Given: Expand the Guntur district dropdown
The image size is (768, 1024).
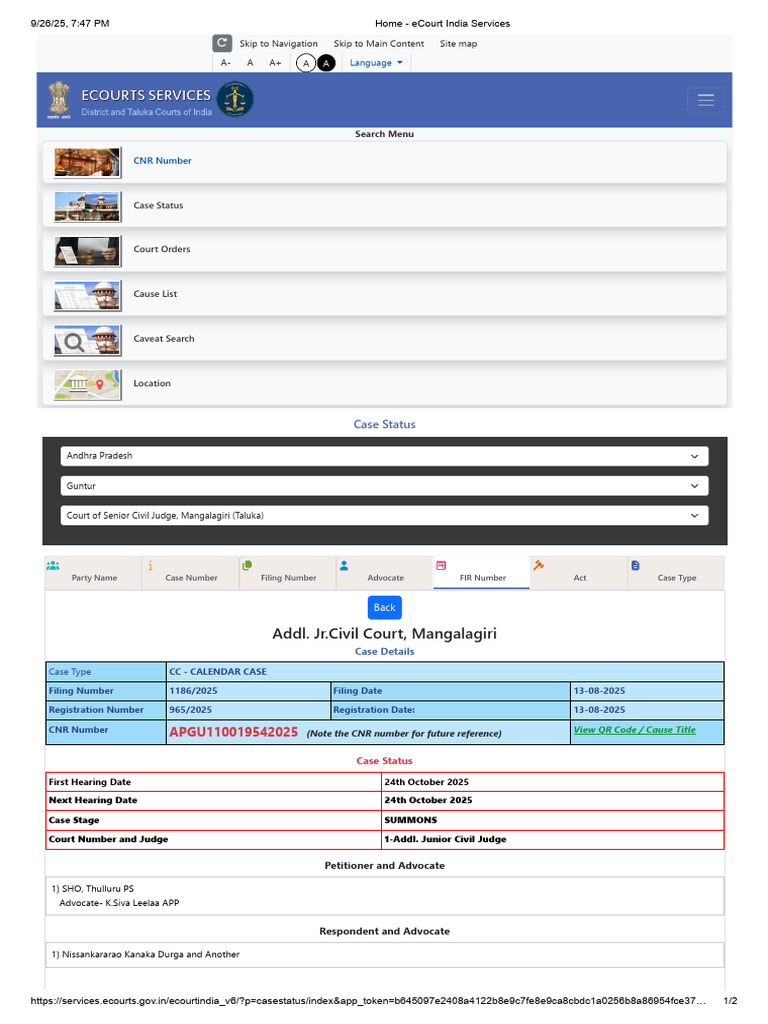Looking at the screenshot, I should tap(384, 486).
